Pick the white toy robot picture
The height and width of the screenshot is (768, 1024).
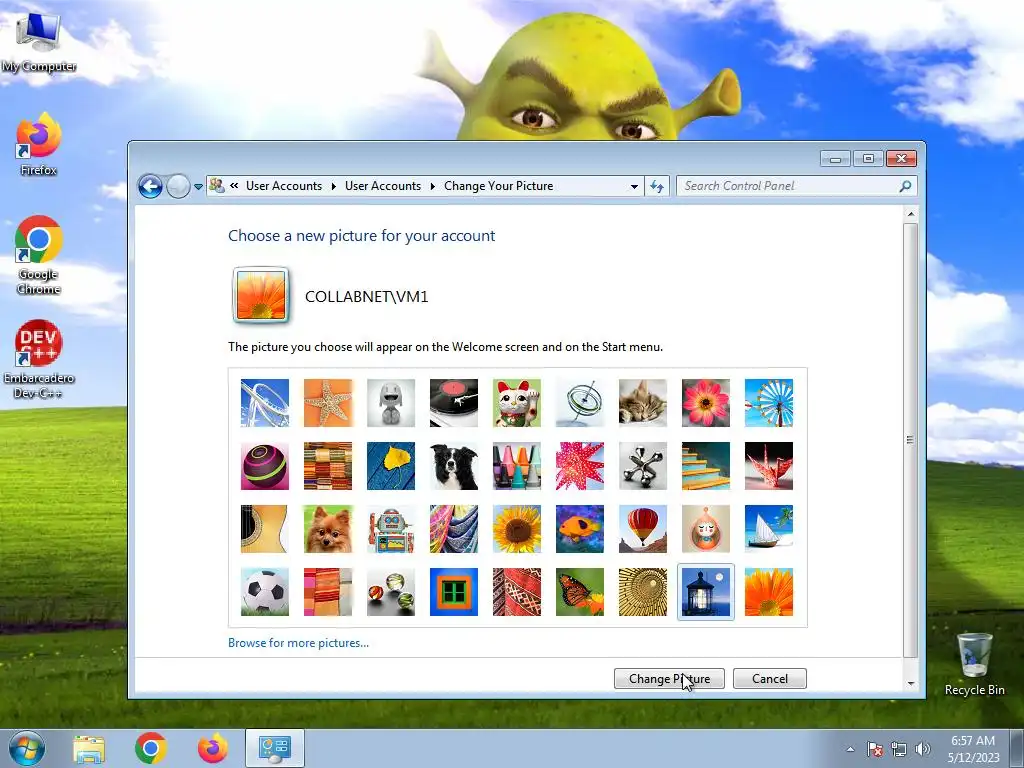391,403
